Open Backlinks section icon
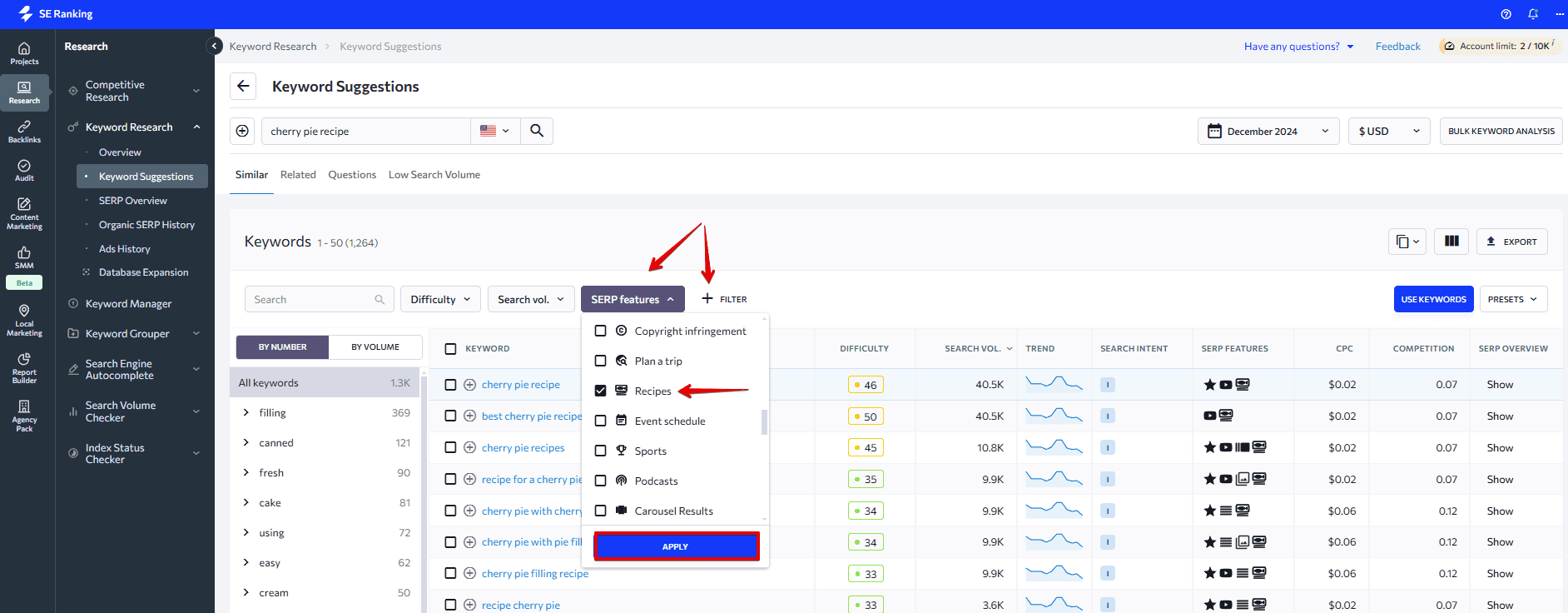 tap(24, 132)
